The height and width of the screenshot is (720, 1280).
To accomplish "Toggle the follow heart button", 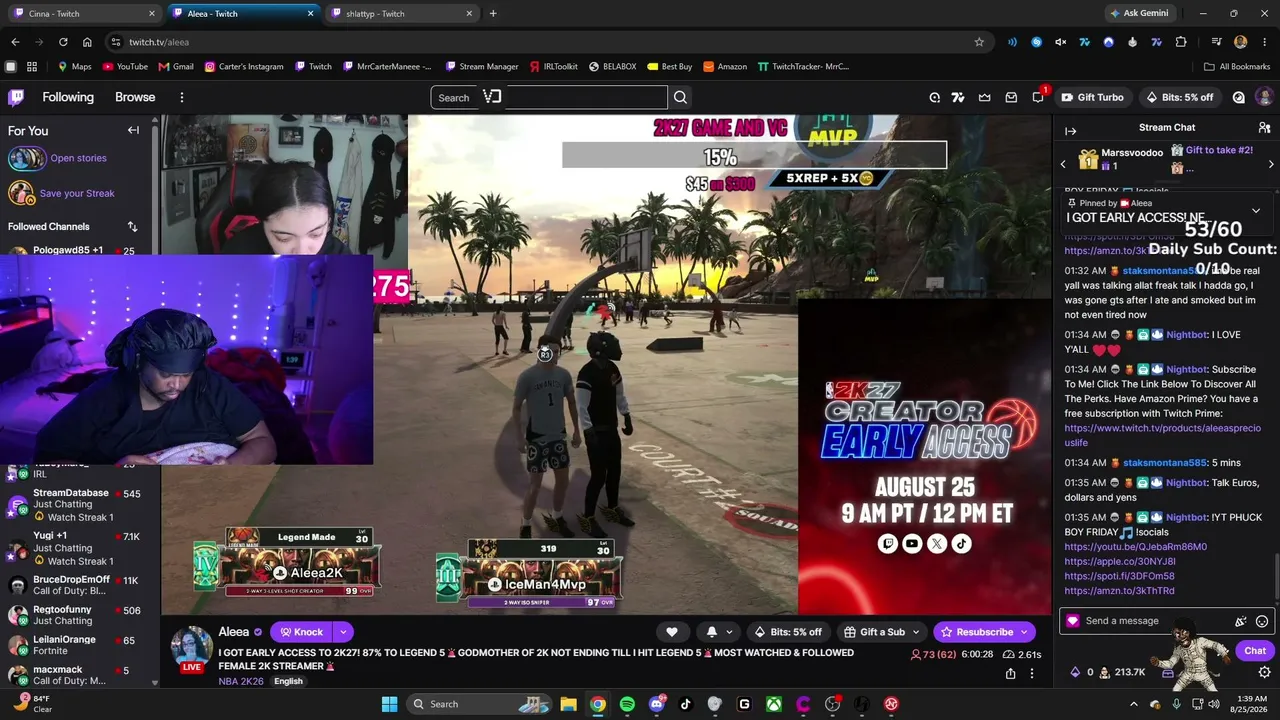I will coord(672,632).
